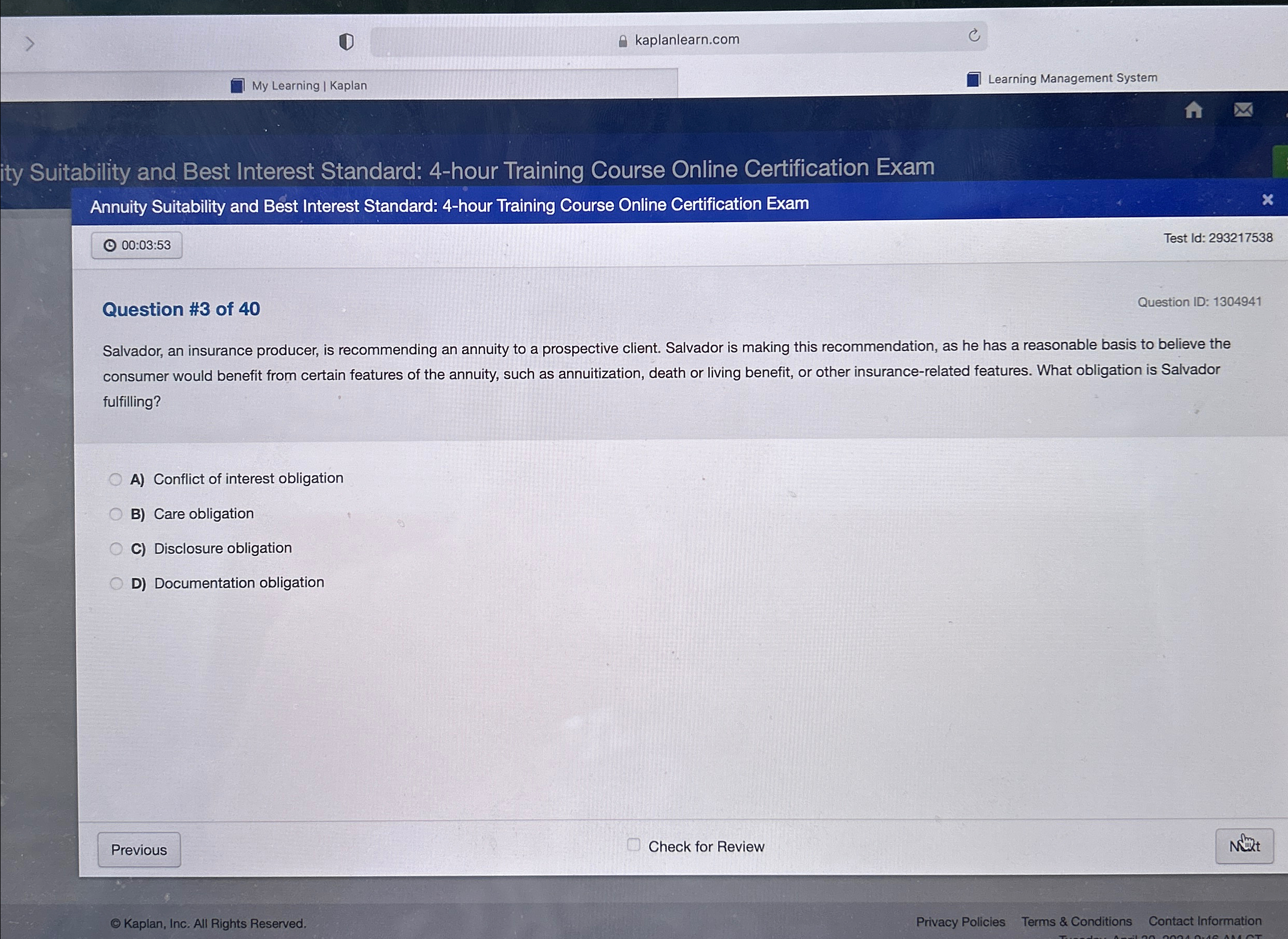The image size is (1288, 939).
Task: Open the Privacy Policies link
Action: click(x=961, y=921)
